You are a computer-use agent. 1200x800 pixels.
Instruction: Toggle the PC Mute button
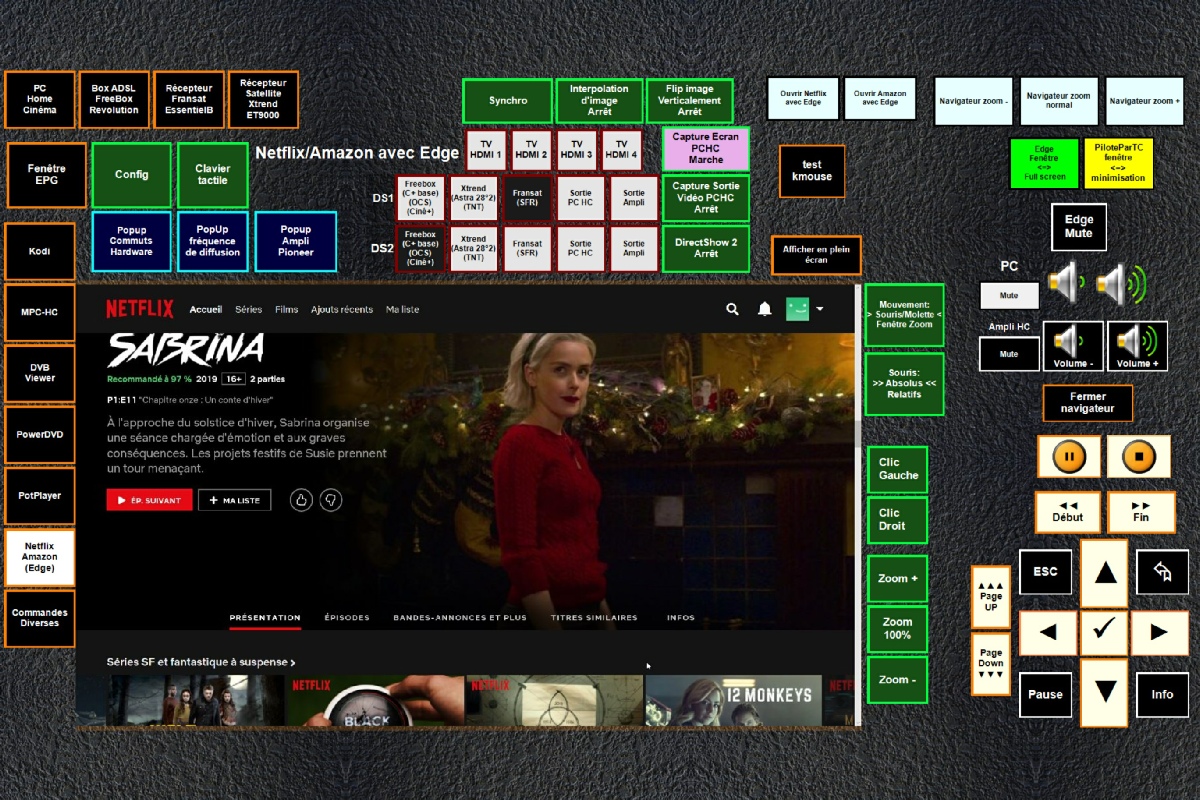tap(1009, 296)
